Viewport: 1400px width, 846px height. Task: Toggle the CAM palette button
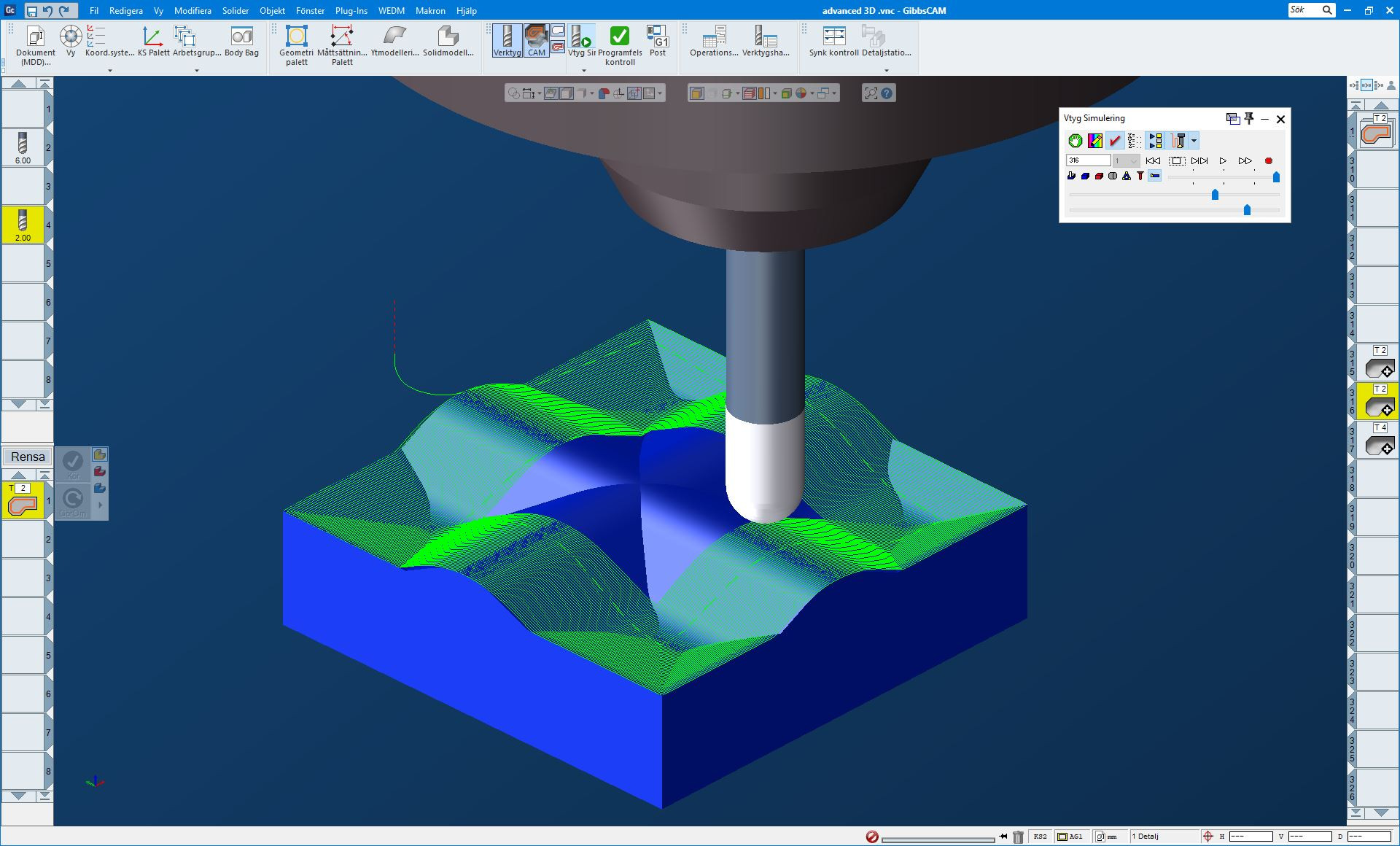tap(536, 41)
